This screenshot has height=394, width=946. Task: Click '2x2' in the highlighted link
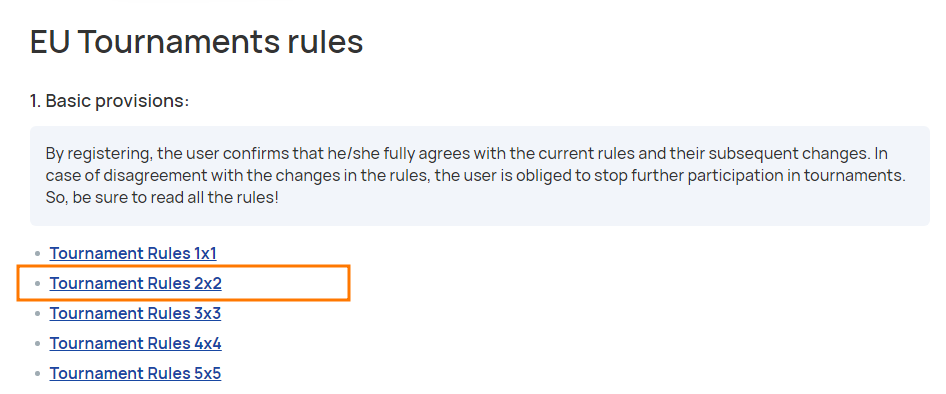[x=208, y=283]
